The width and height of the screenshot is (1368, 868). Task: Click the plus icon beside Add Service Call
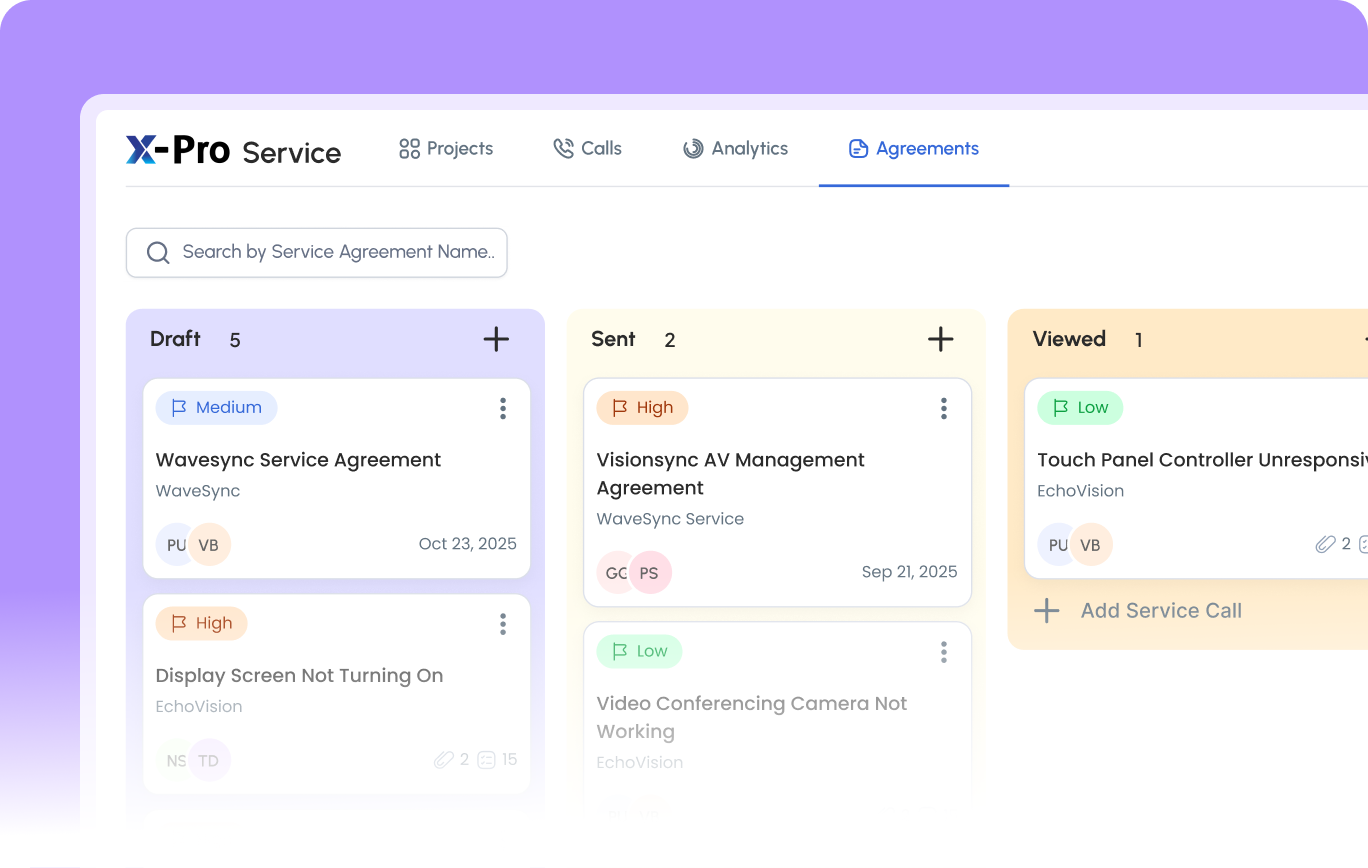pyautogui.click(x=1047, y=611)
